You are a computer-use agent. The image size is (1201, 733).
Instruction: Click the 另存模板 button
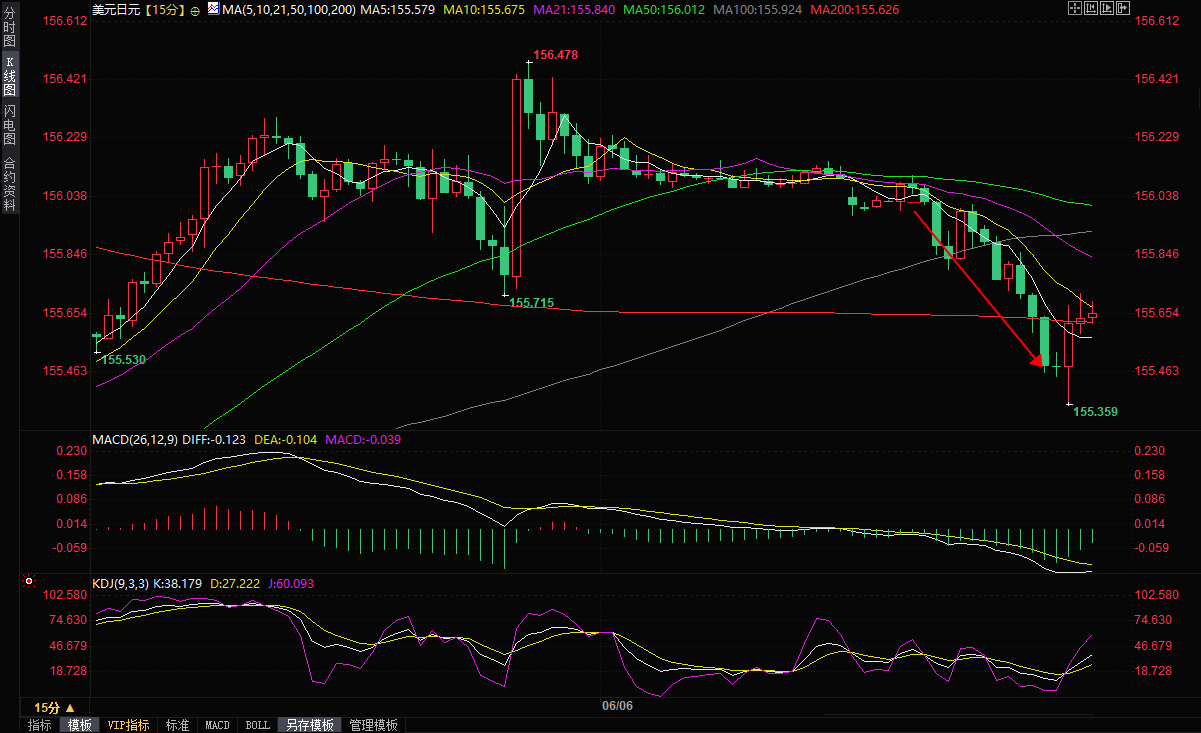click(x=309, y=725)
